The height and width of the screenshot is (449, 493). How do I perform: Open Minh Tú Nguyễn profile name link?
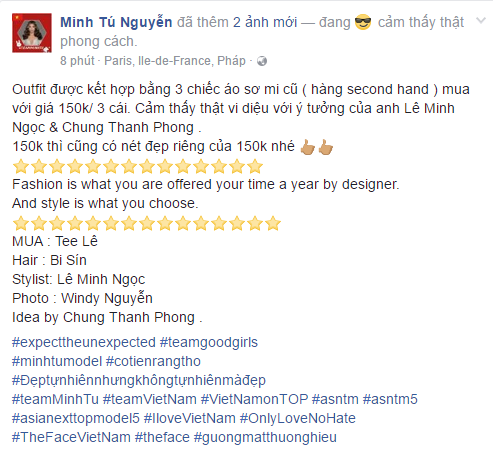[x=116, y=22]
